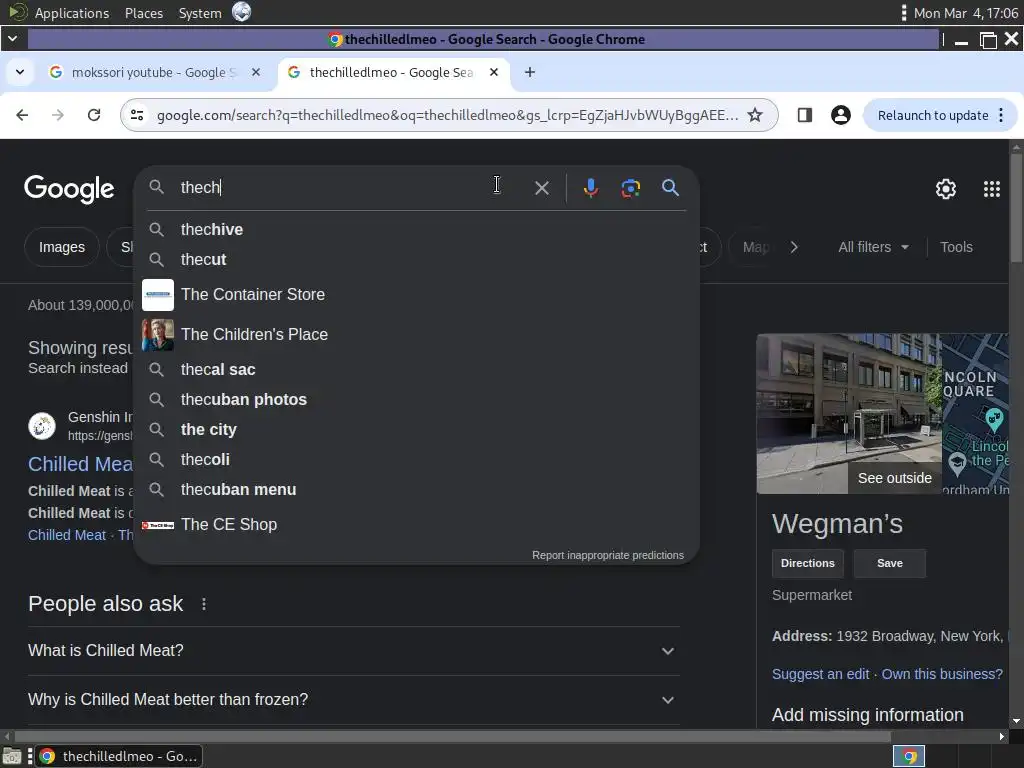The width and height of the screenshot is (1024, 768).
Task: Click the Google logo
Action: (x=69, y=189)
